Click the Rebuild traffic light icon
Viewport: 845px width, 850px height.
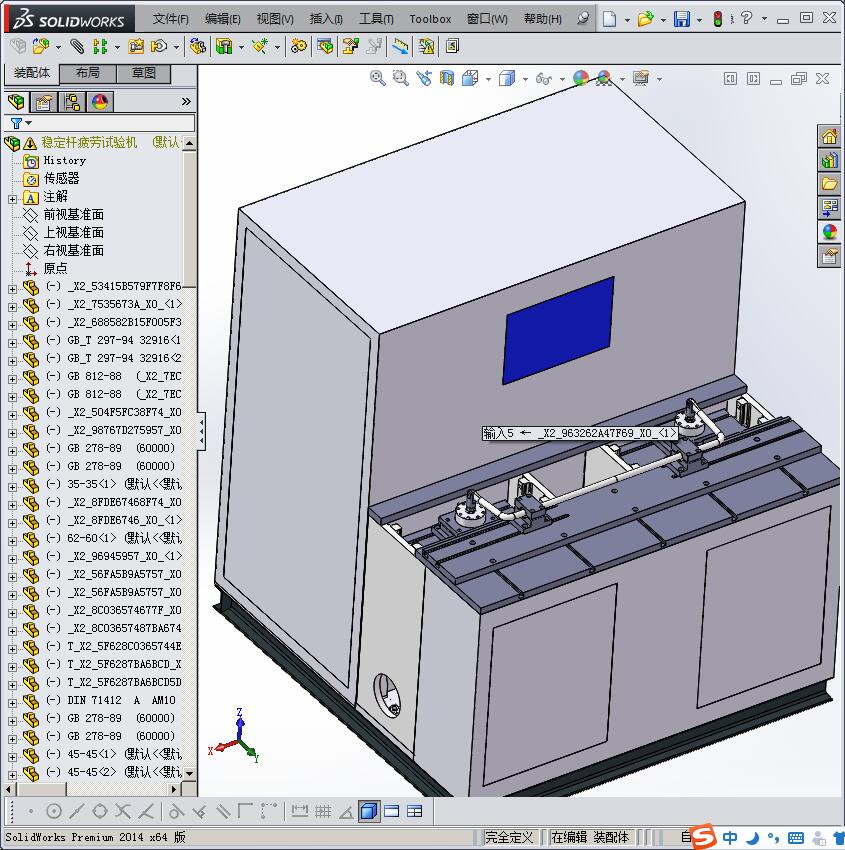[718, 19]
